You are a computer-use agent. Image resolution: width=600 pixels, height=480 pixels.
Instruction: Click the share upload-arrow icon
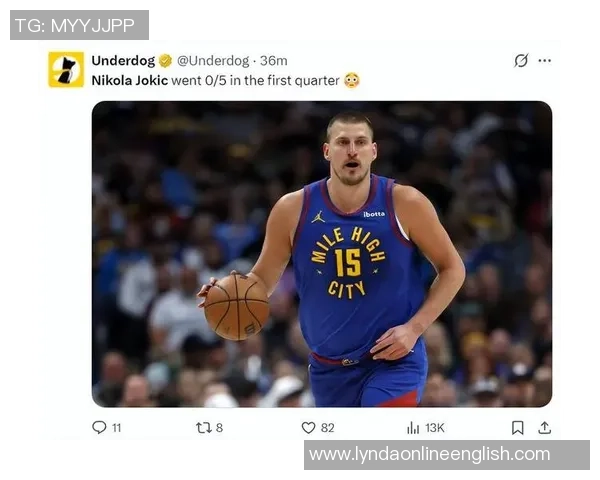[x=544, y=427]
